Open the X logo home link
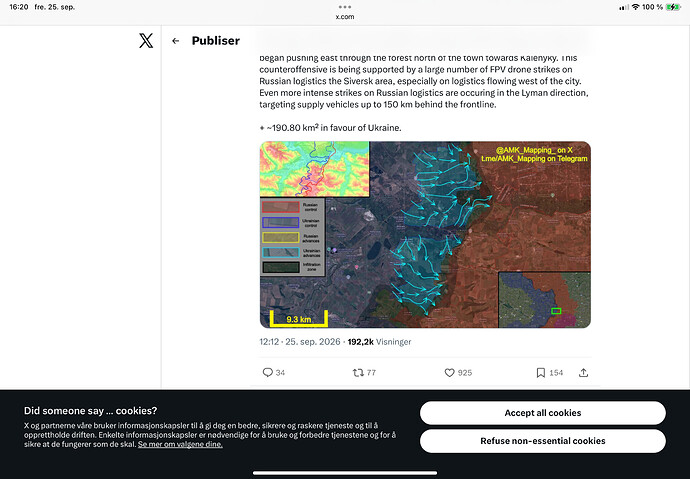690x479 pixels. 146,40
